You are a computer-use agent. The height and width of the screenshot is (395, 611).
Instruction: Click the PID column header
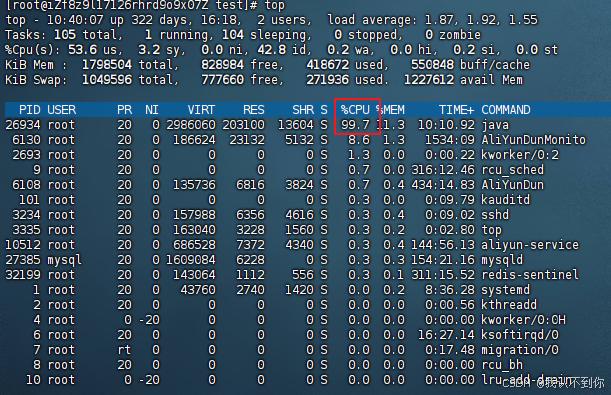(x=30, y=110)
